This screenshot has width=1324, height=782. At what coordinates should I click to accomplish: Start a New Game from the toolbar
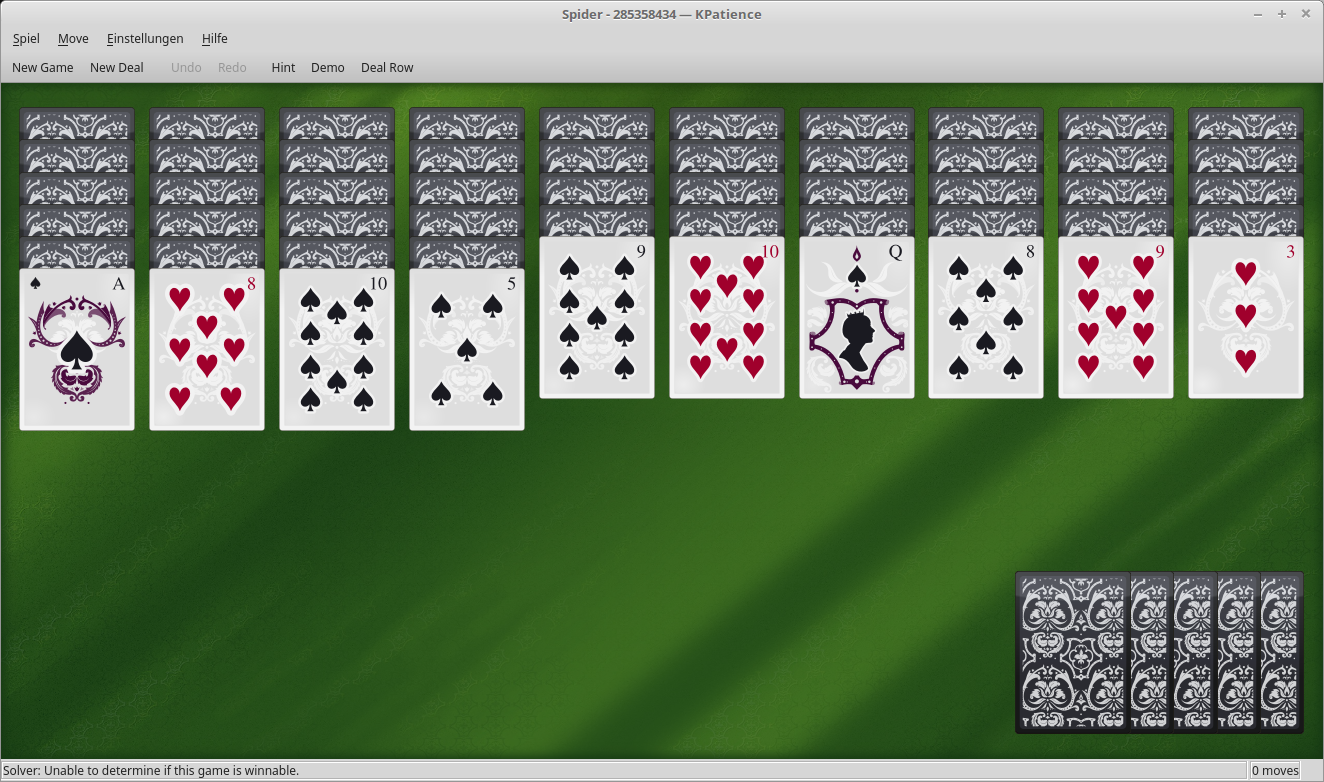tap(43, 68)
